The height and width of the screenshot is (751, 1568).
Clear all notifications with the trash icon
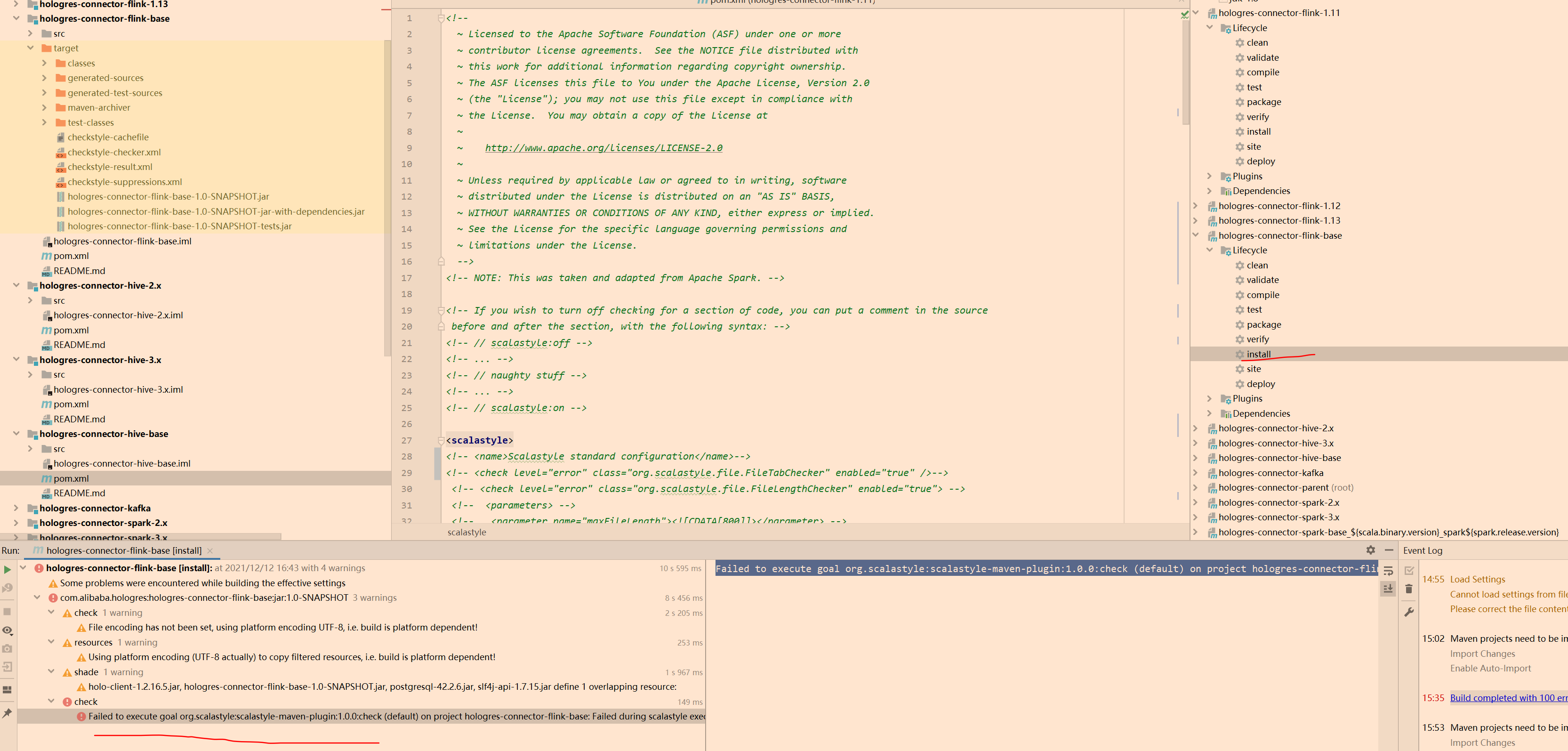pos(1409,589)
